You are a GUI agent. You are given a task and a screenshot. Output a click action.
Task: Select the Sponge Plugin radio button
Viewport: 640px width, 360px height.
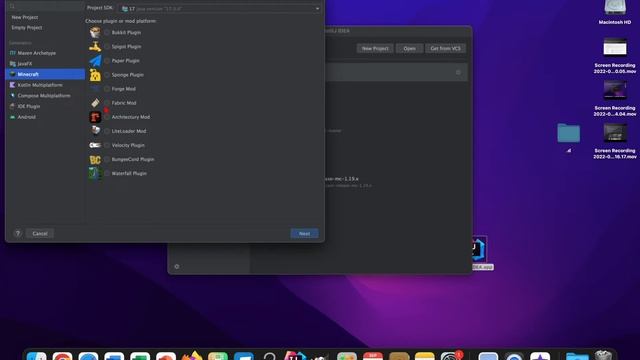tap(107, 75)
